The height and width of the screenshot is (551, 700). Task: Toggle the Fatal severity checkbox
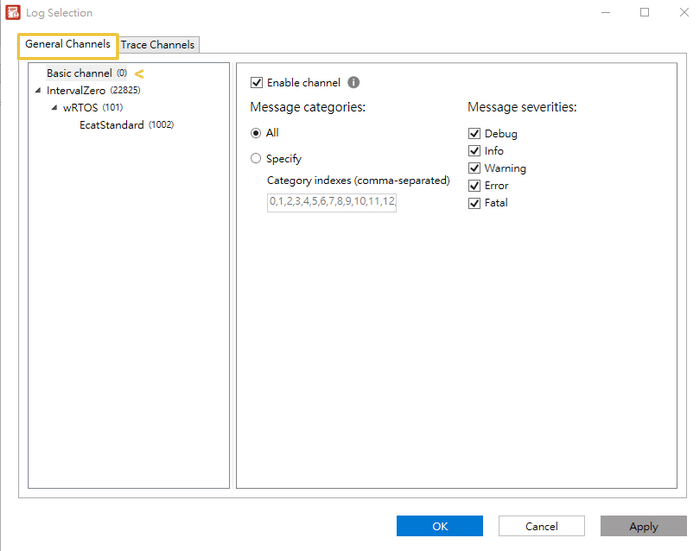coord(475,203)
